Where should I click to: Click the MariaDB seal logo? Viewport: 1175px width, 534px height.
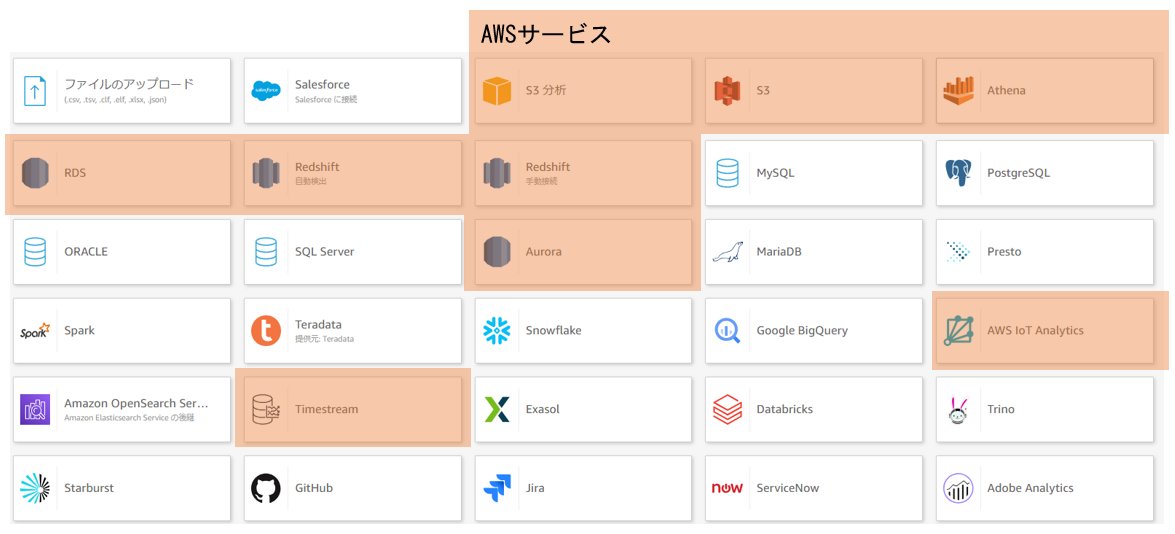click(727, 252)
